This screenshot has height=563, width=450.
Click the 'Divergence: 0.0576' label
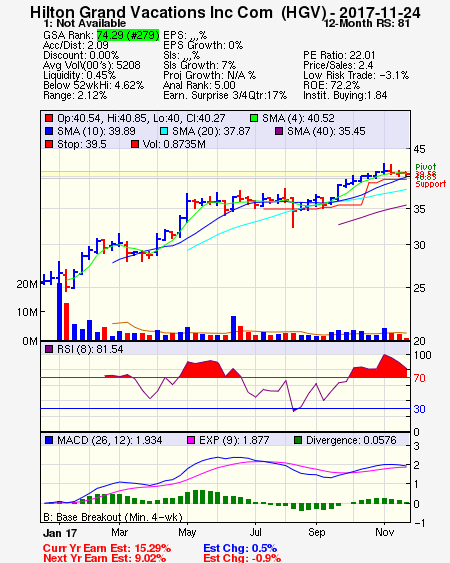click(351, 440)
